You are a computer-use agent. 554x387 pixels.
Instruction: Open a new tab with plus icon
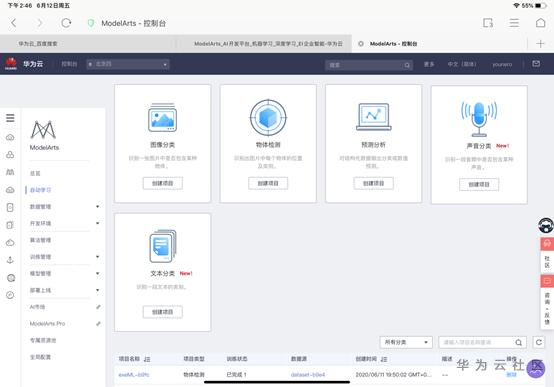[x=540, y=44]
